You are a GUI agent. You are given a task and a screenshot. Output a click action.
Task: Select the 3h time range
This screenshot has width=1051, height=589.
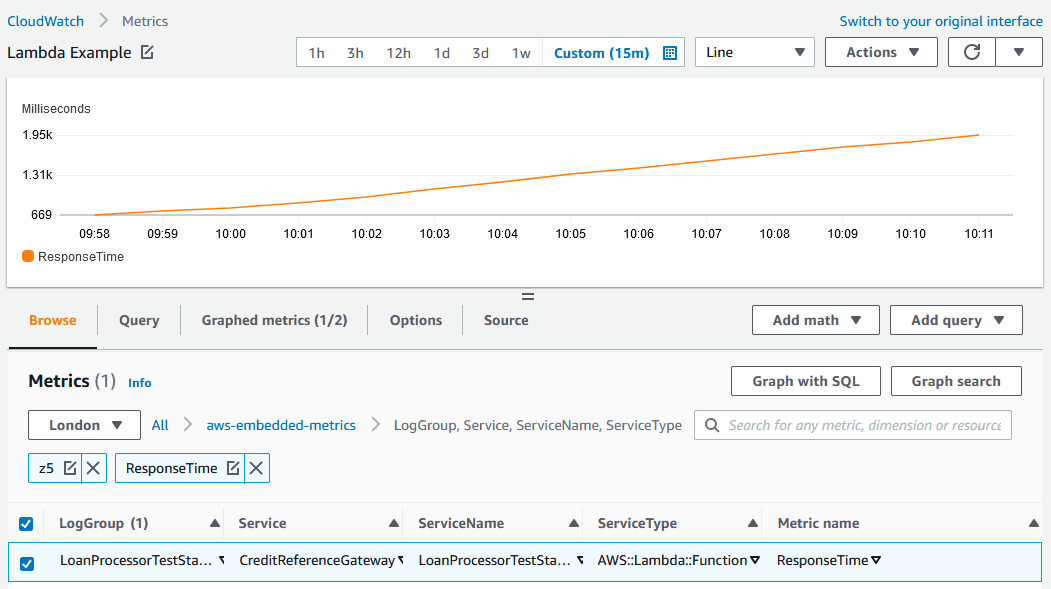click(x=355, y=53)
